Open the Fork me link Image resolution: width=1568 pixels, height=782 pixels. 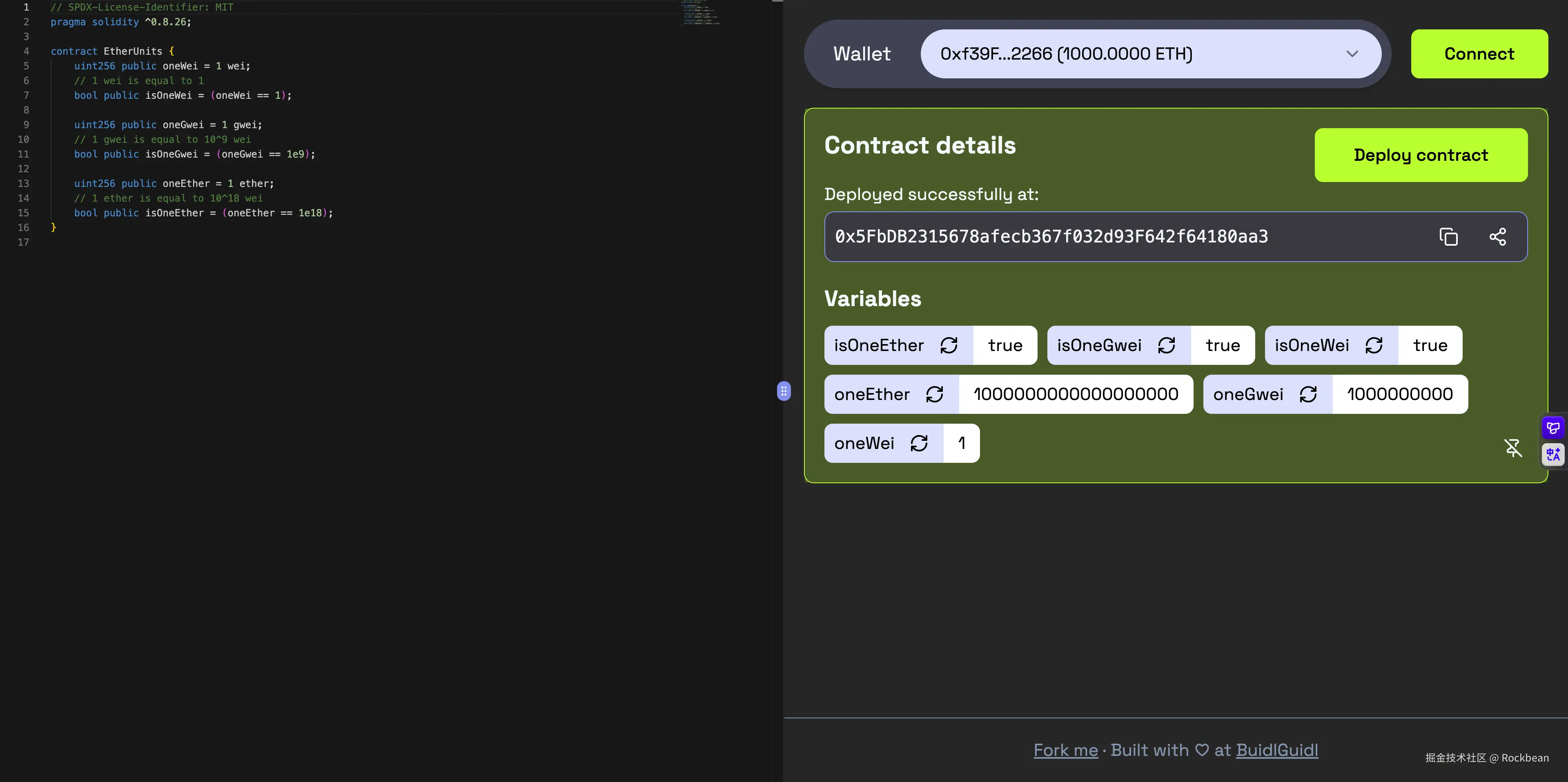(x=1065, y=750)
